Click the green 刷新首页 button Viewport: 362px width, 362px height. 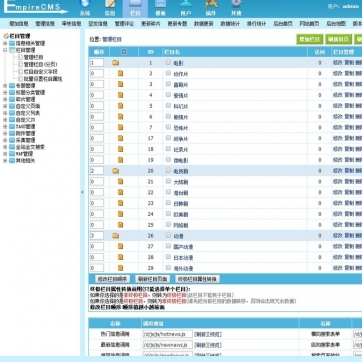click(338, 39)
